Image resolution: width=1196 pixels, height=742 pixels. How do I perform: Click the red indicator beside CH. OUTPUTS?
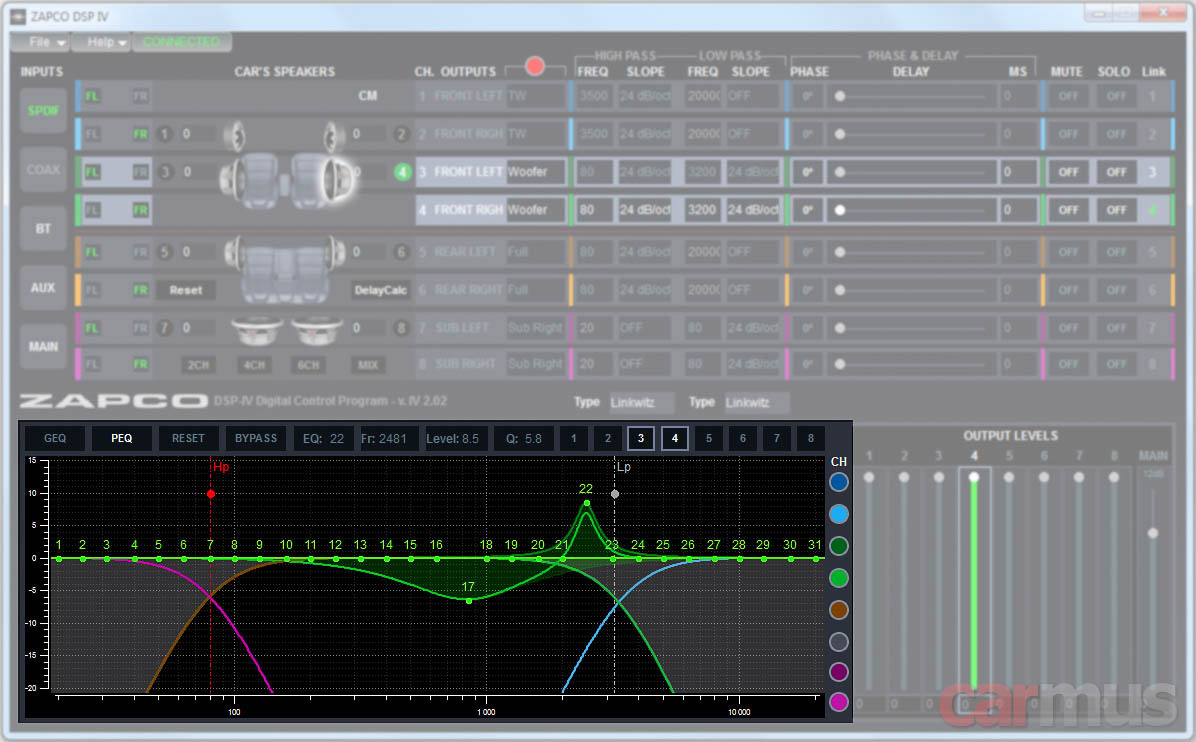click(x=535, y=66)
